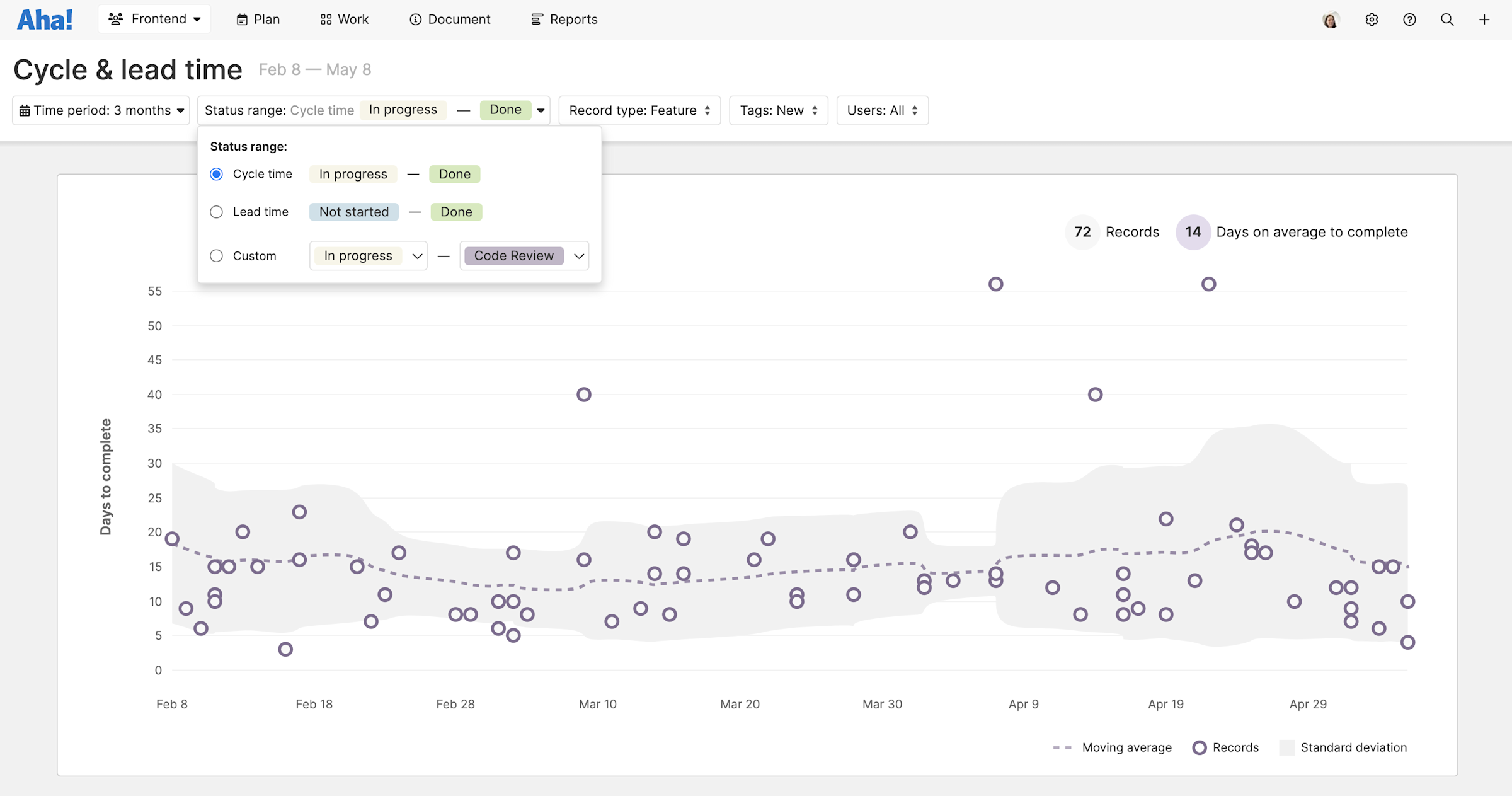Click the info icon beside Document
Viewport: 1512px width, 796px height.
[415, 20]
